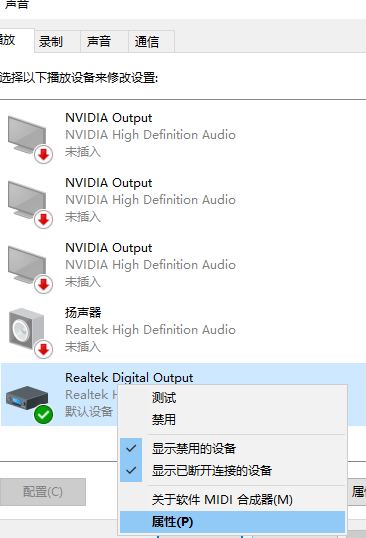Select third NVIDIA Output device name text
The image size is (366, 538).
point(108,248)
